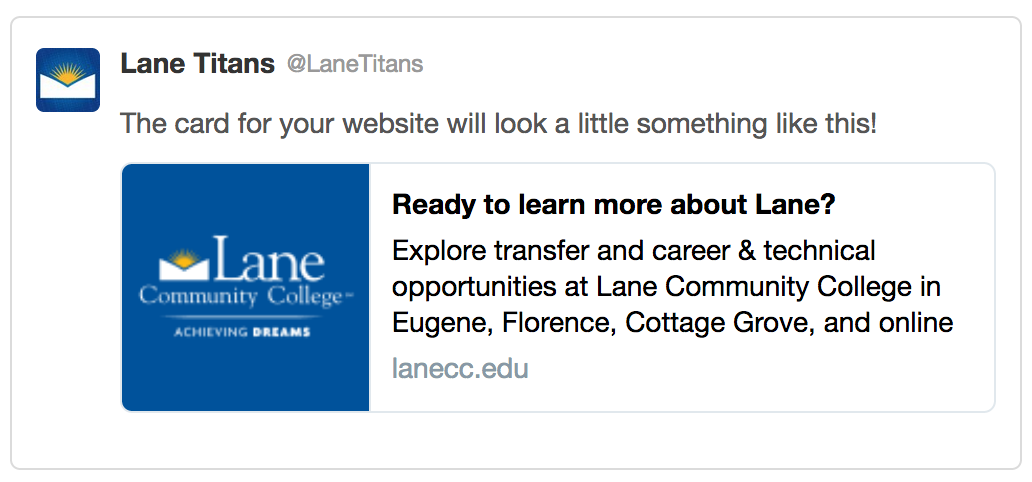Click the "ACHIEVING DREAMS" tagline
1032x482 pixels.
click(242, 332)
